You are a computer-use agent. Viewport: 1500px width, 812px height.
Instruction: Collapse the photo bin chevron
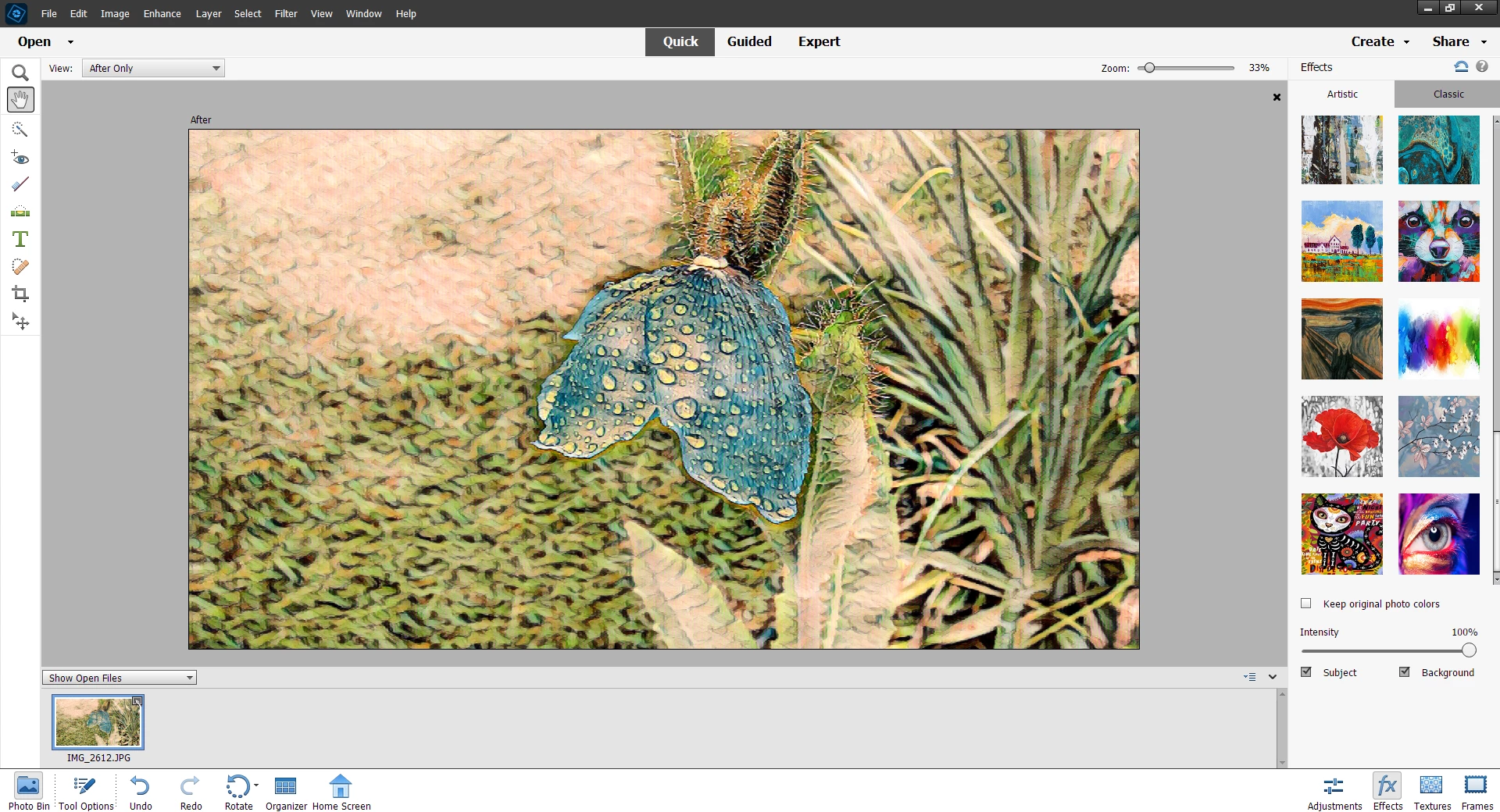click(1273, 677)
